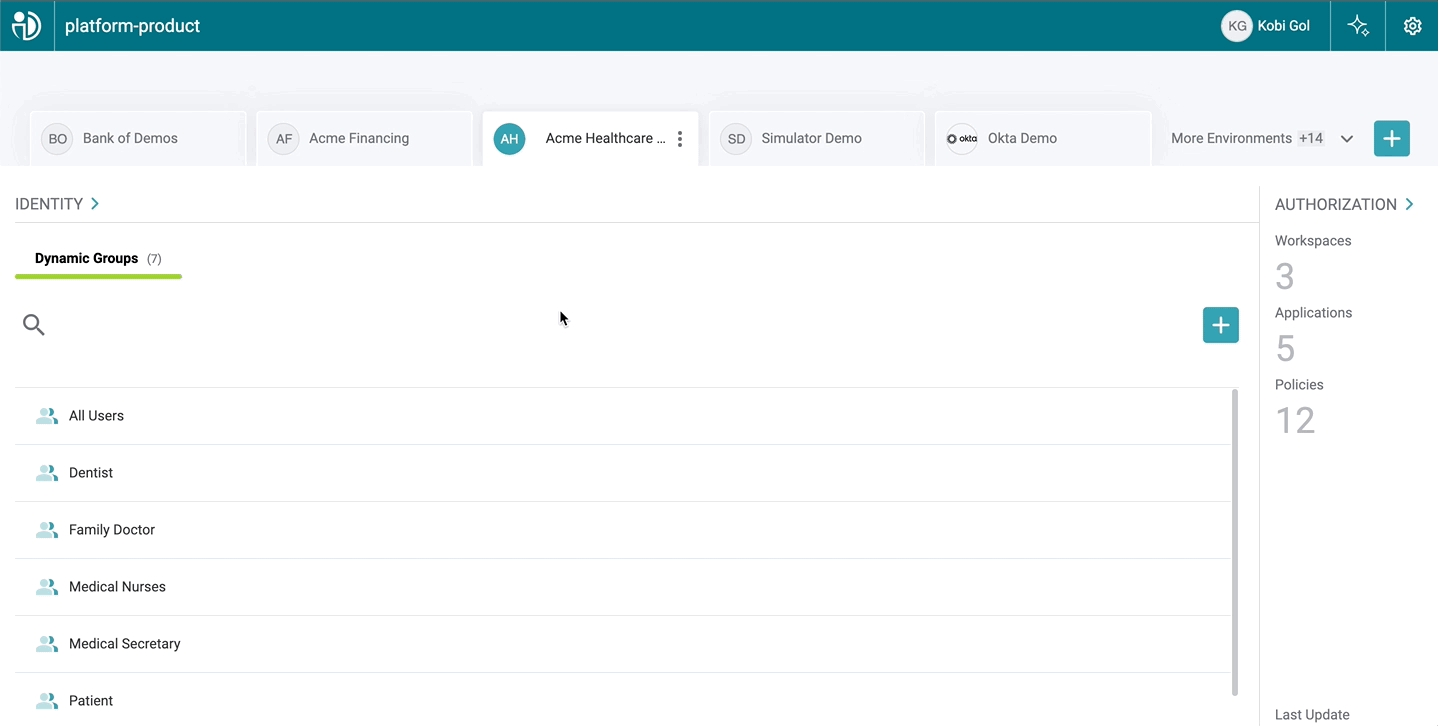Click the Applications label

click(1313, 313)
